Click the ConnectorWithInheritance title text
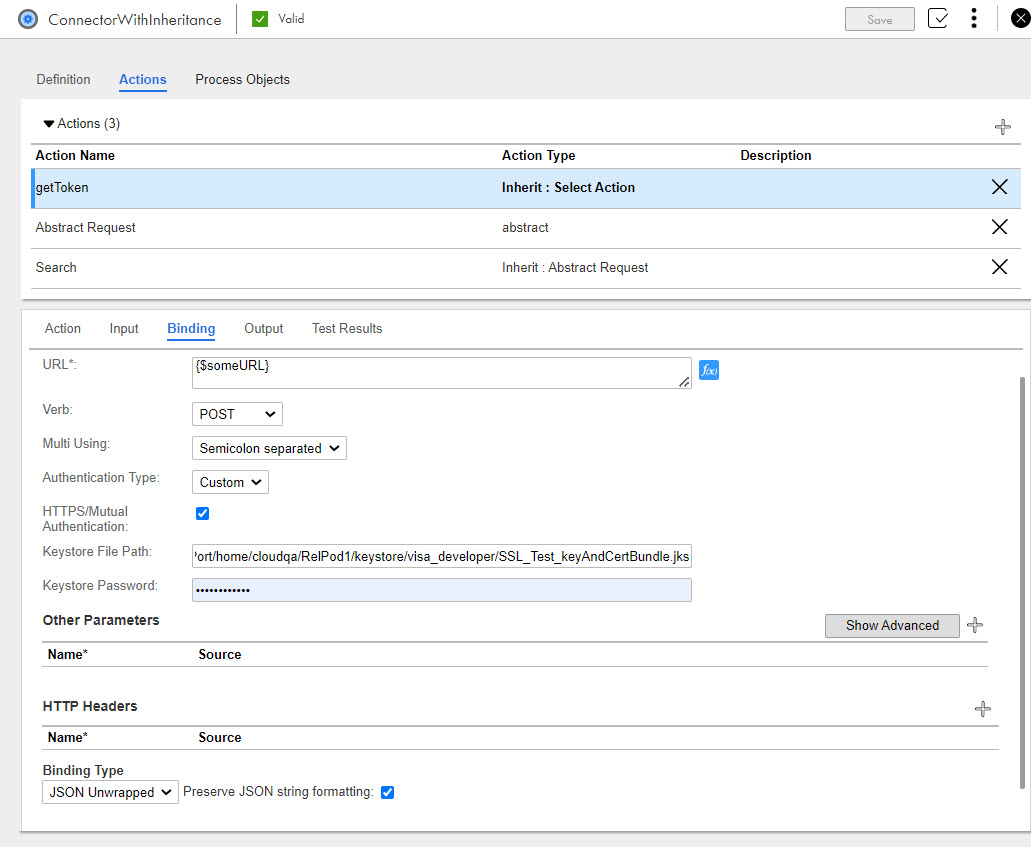 pos(135,20)
